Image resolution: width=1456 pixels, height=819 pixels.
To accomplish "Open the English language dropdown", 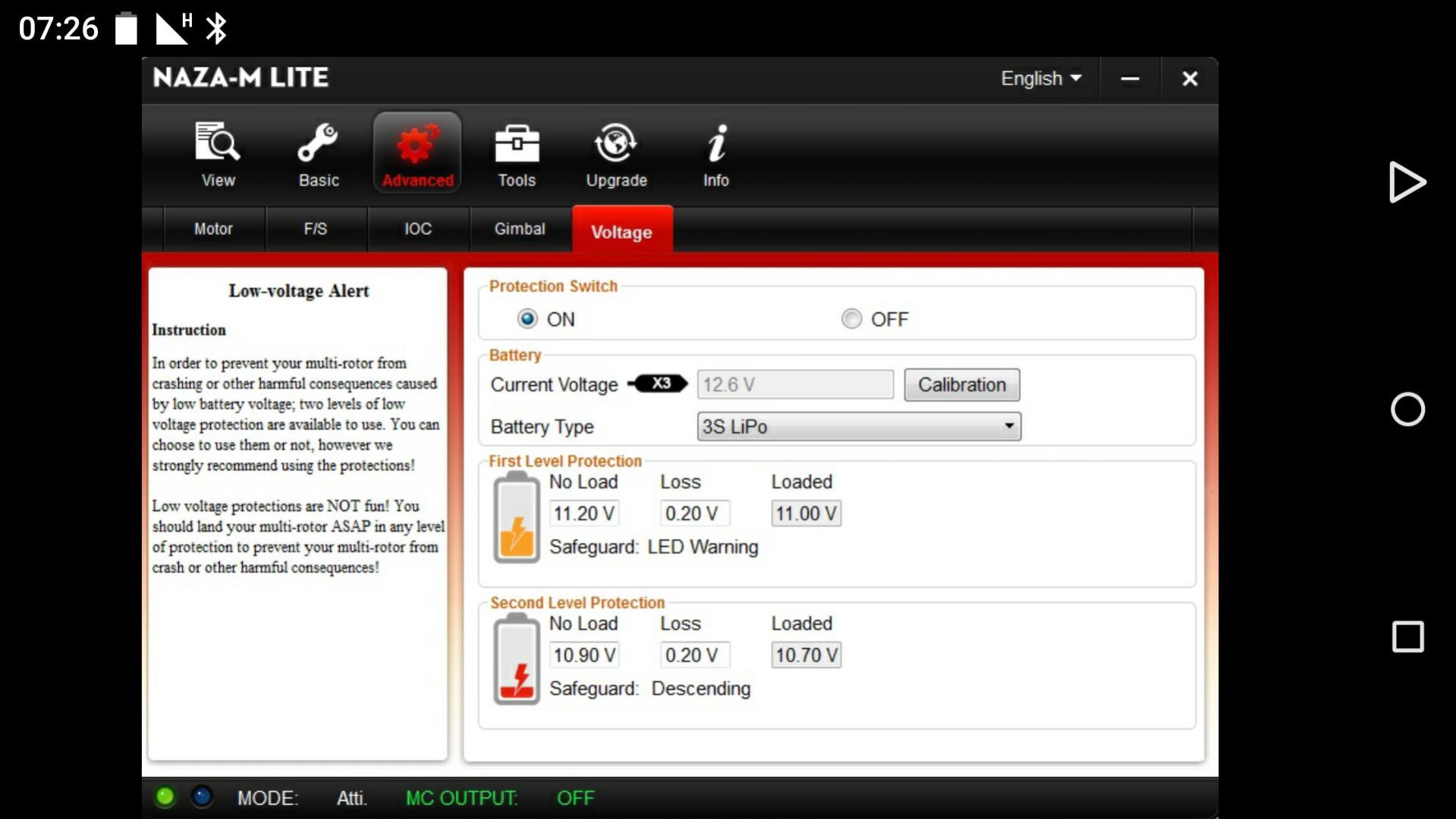I will (x=1041, y=78).
